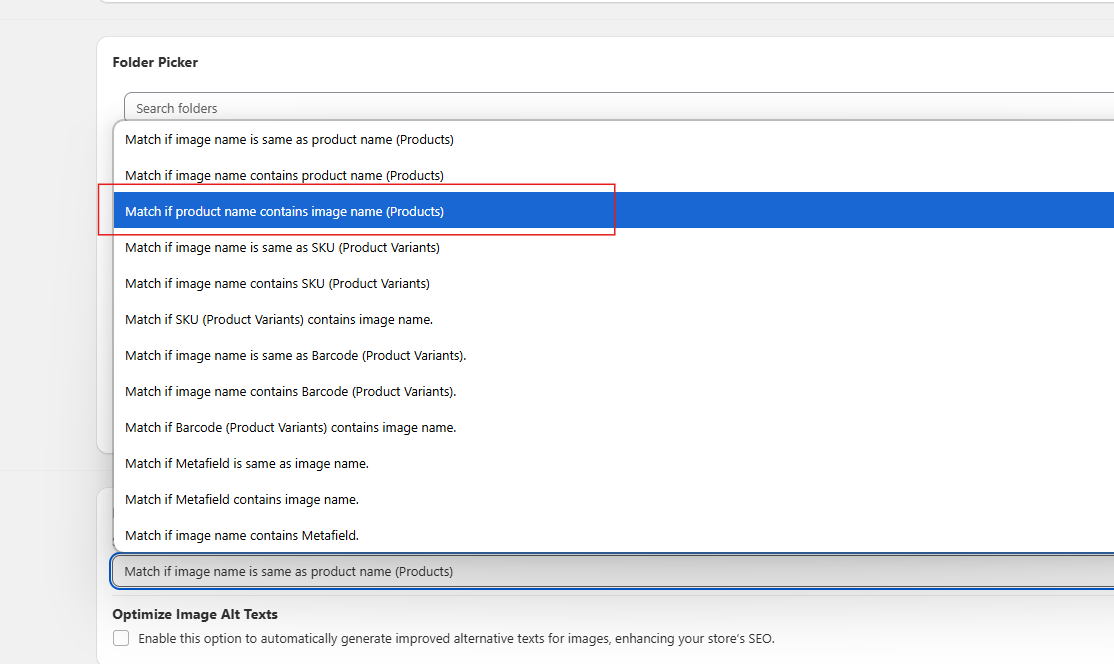This screenshot has width=1114, height=664.
Task: Pick 'image name is same as Barcode' option
Action: pyautogui.click(x=295, y=356)
